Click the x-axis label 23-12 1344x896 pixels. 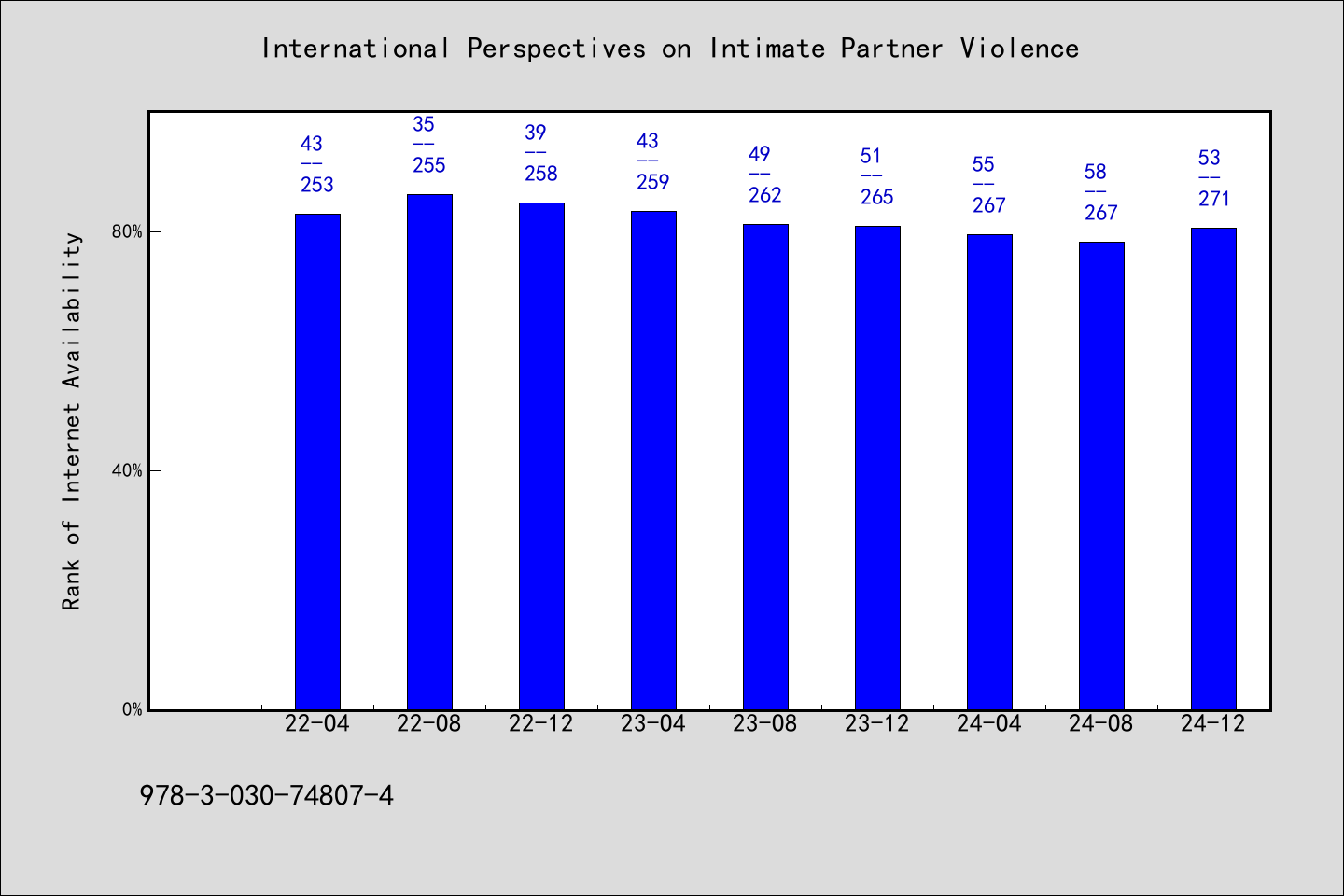[x=877, y=724]
